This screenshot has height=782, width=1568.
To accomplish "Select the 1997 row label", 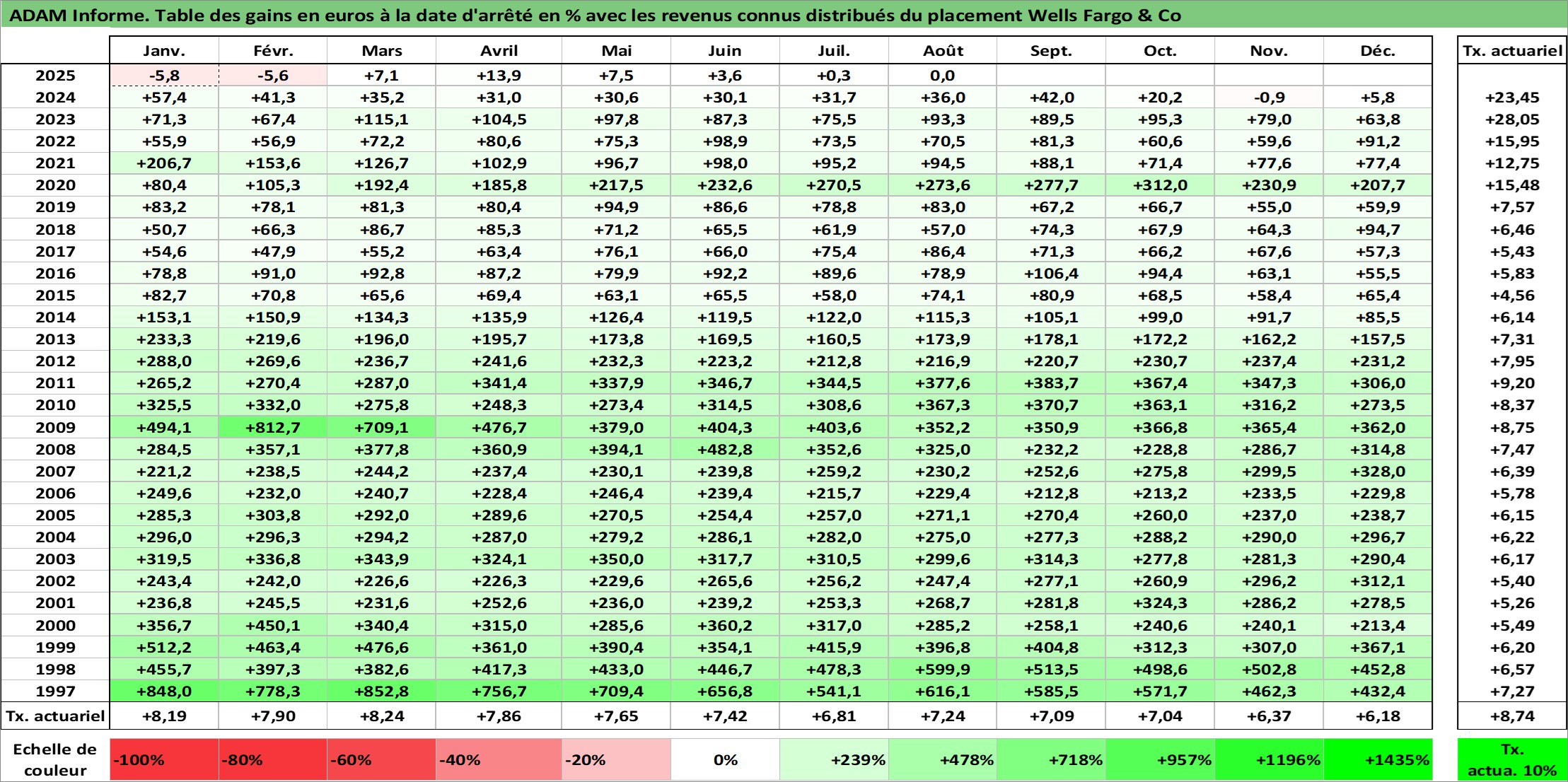I will click(55, 691).
